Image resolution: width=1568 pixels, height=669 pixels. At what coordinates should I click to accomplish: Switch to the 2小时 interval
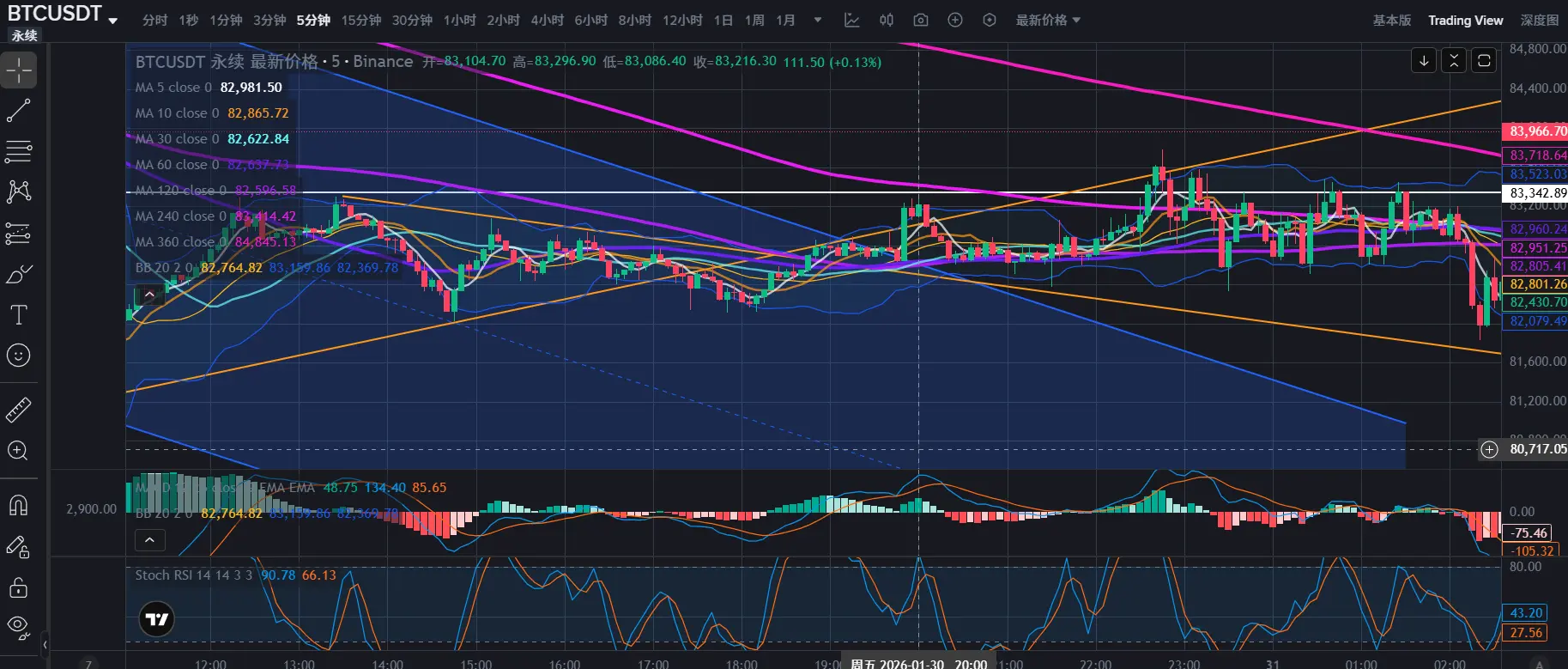tap(503, 20)
